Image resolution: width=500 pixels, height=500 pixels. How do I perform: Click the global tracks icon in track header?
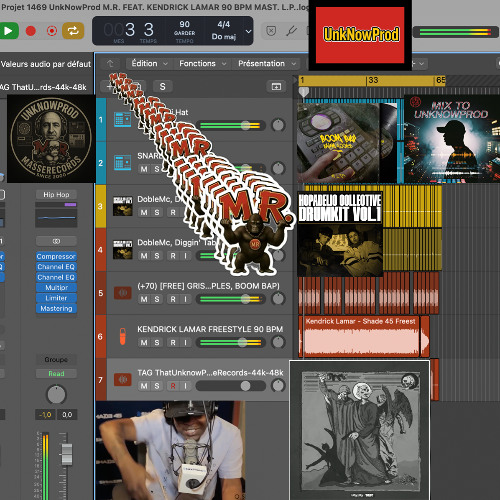[x=276, y=87]
